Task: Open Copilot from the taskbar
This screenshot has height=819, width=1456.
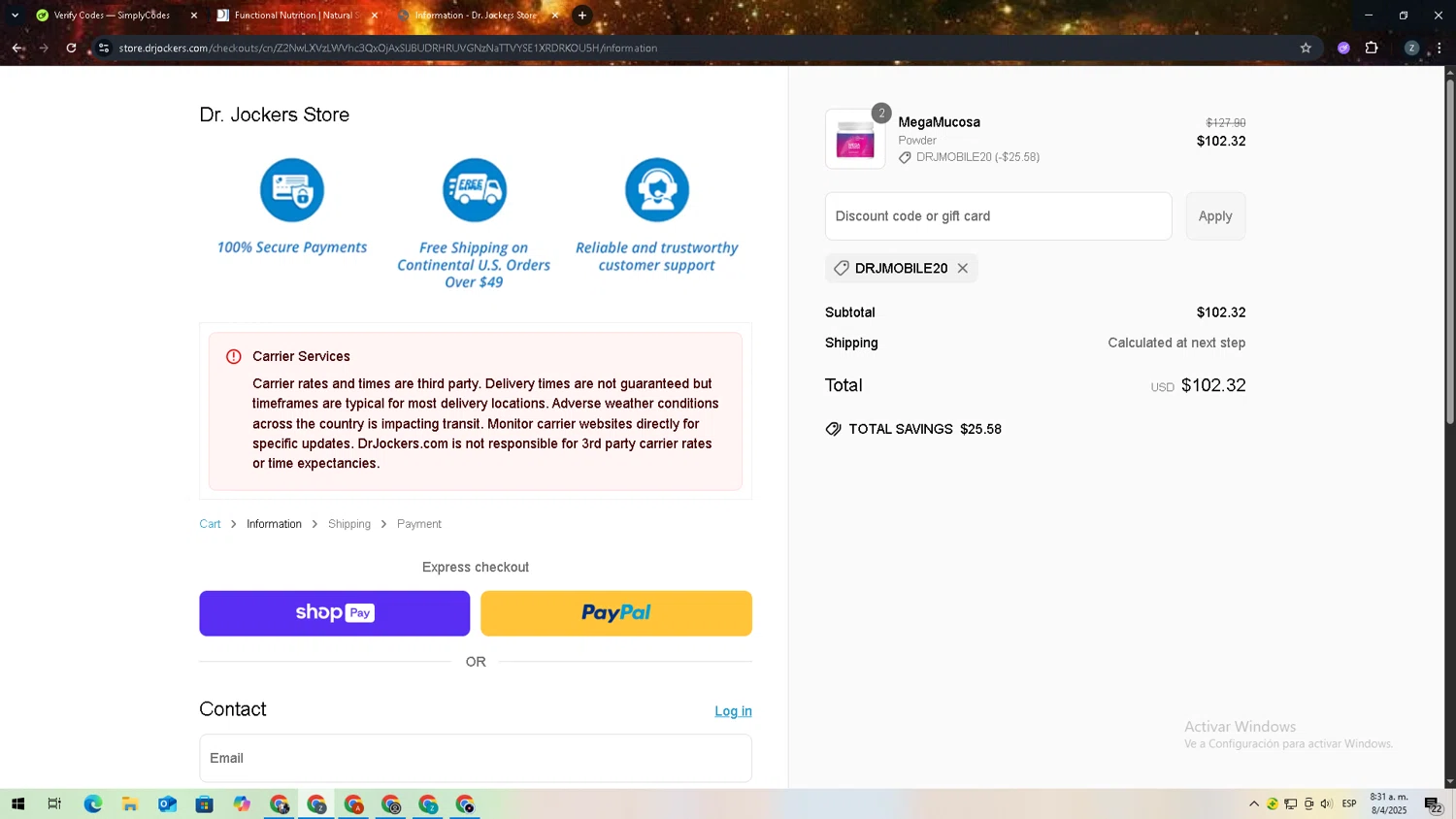Action: [x=242, y=803]
